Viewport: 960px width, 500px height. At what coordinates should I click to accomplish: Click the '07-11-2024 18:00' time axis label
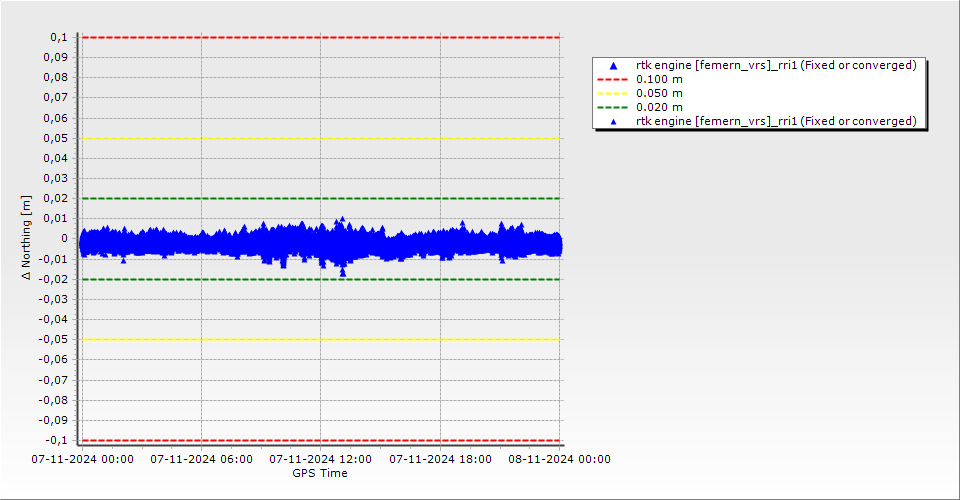pos(440,460)
